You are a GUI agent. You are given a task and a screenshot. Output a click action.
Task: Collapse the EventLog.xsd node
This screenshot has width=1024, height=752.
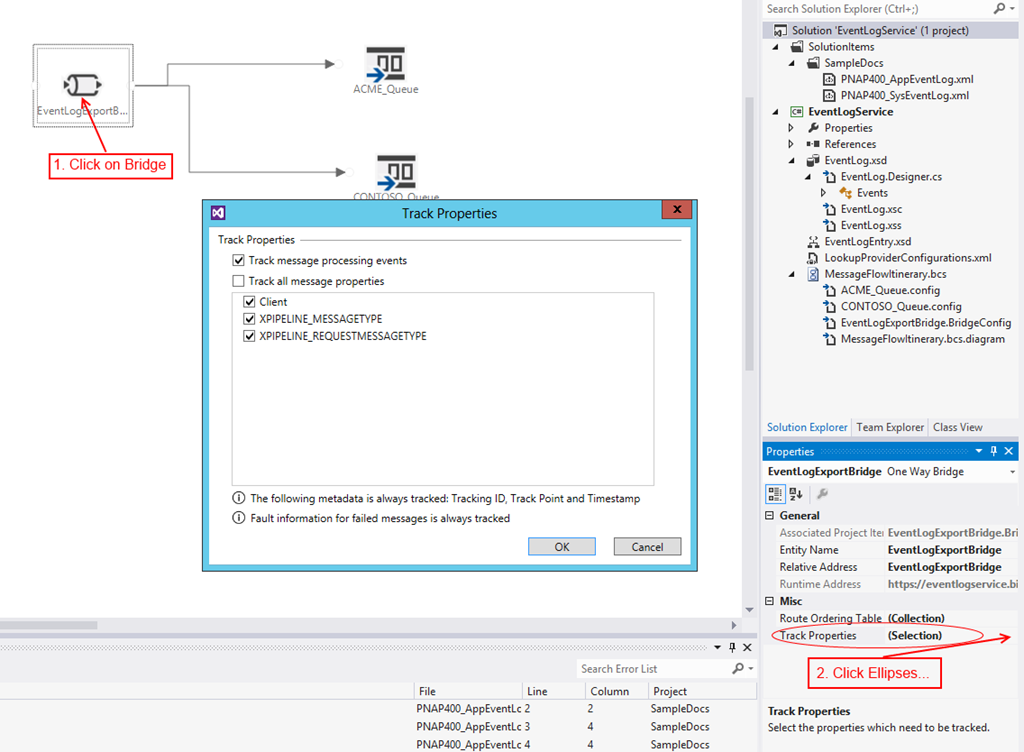(x=791, y=160)
